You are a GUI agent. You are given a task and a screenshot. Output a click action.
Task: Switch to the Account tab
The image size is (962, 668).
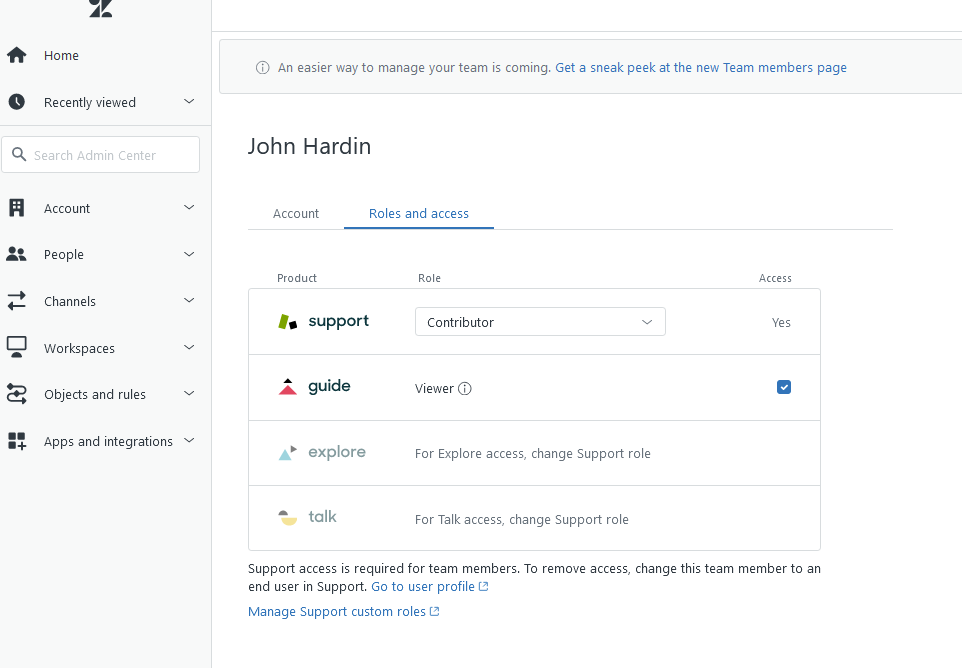(x=296, y=213)
